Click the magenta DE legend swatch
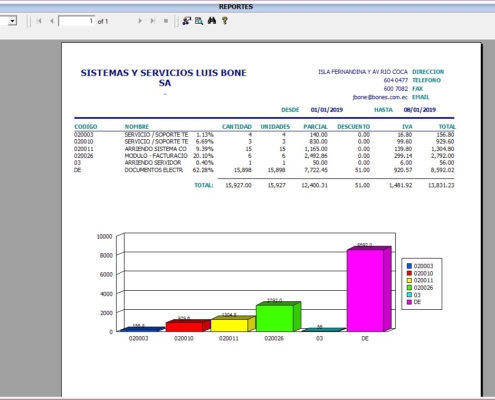The height and width of the screenshot is (400, 495). tap(409, 302)
